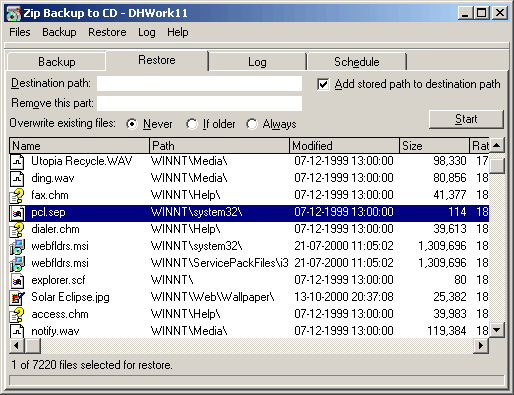Click the Start button
The width and height of the screenshot is (514, 395).
(466, 119)
